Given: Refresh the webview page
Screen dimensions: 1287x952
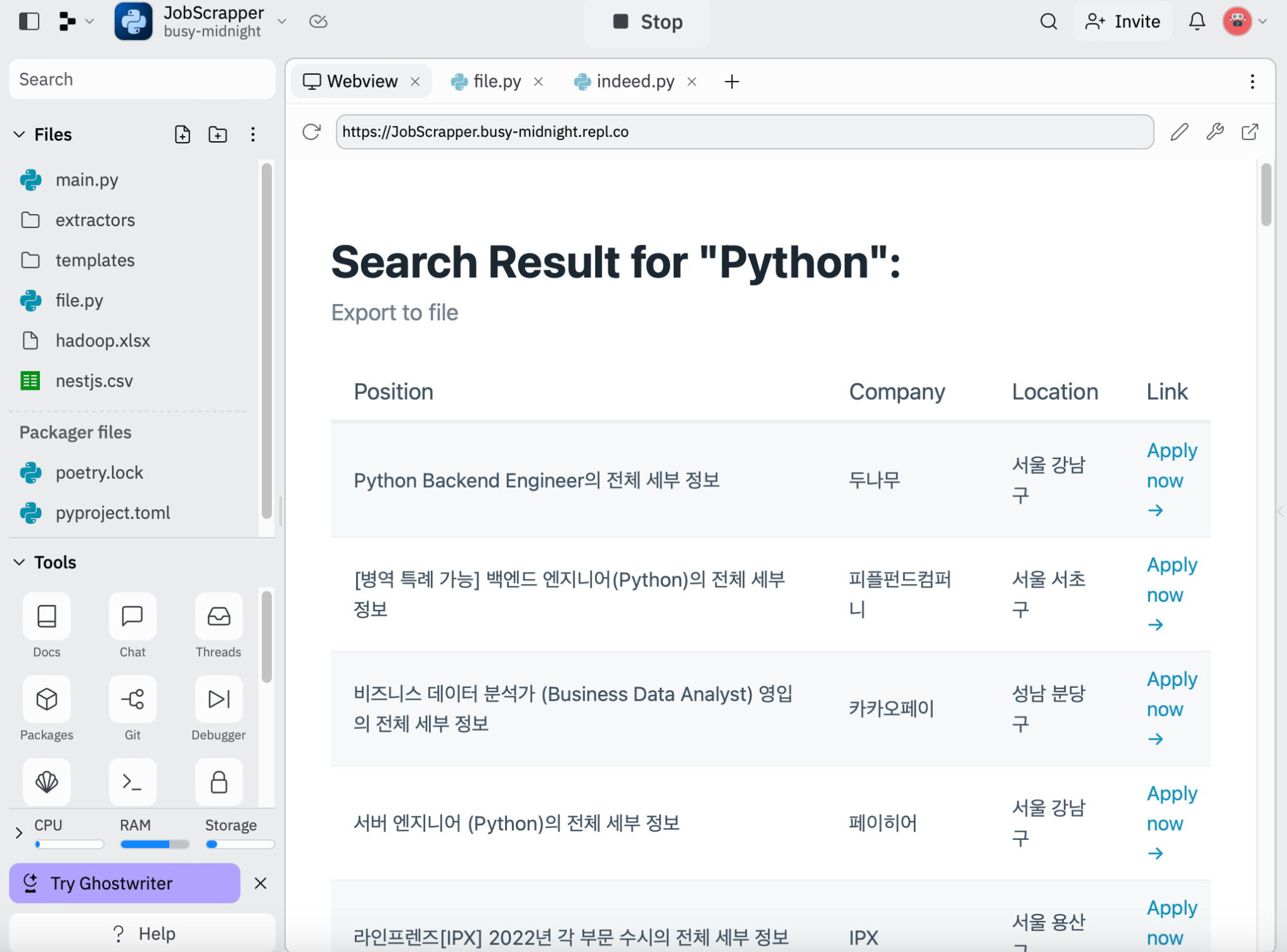Looking at the screenshot, I should 311,132.
